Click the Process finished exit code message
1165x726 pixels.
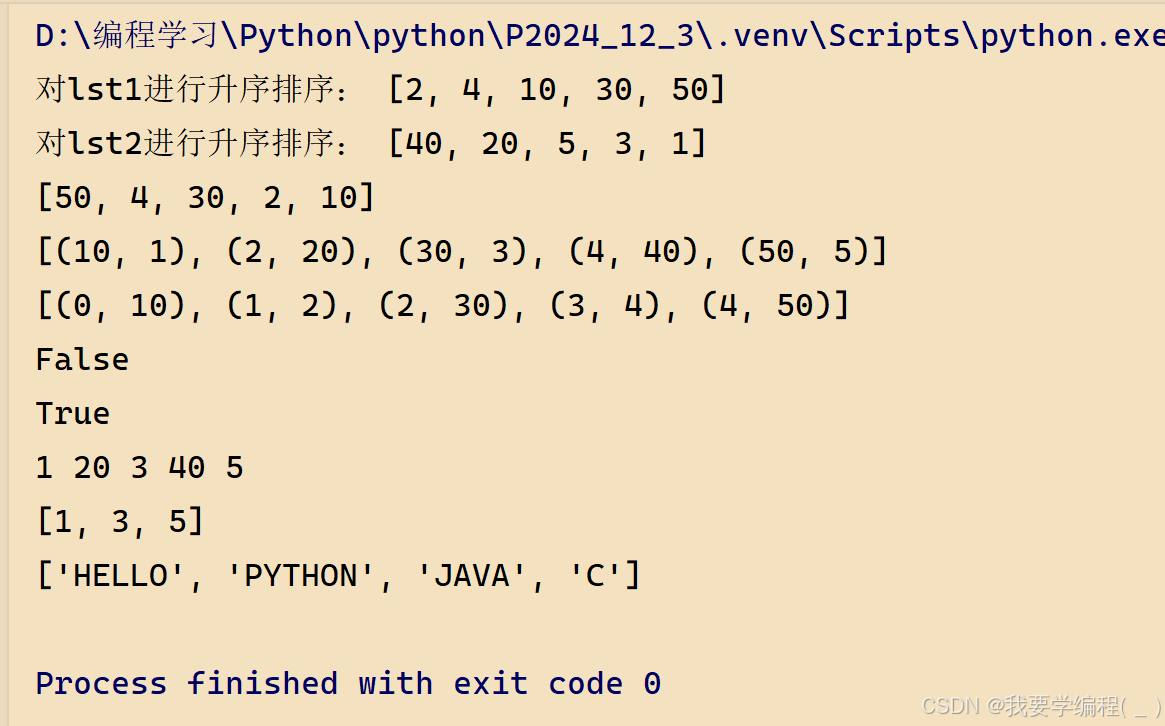coord(348,684)
